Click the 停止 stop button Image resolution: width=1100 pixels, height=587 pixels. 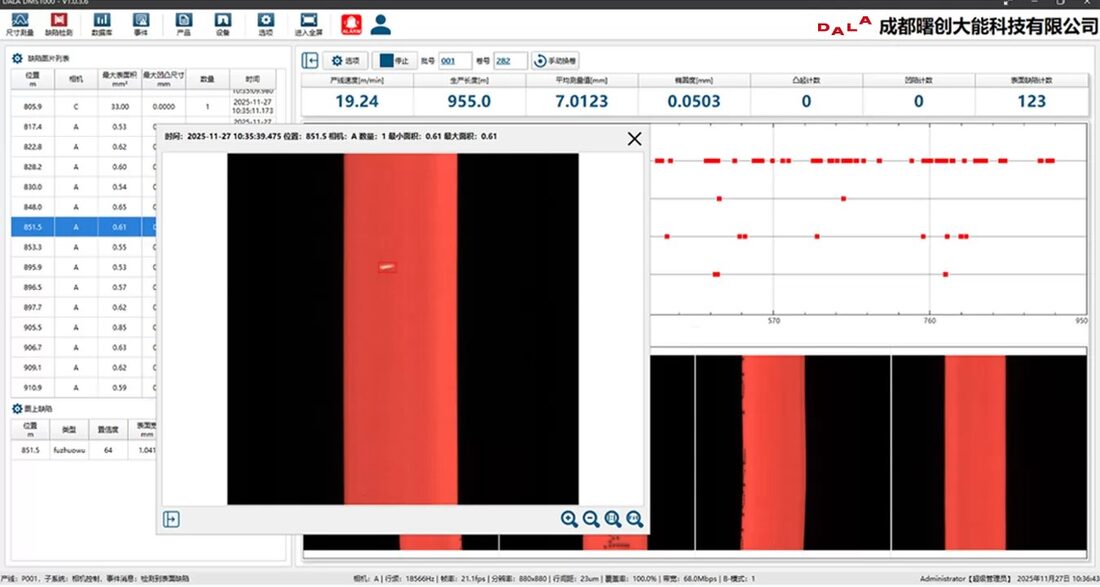395,61
